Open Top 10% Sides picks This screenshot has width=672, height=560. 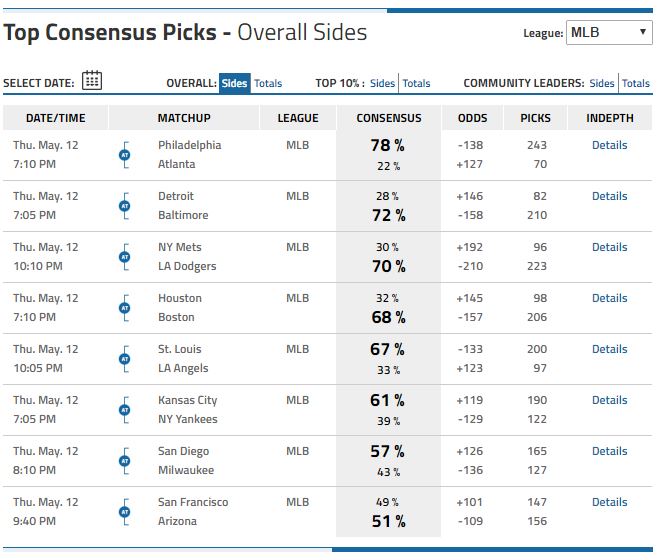tap(382, 84)
